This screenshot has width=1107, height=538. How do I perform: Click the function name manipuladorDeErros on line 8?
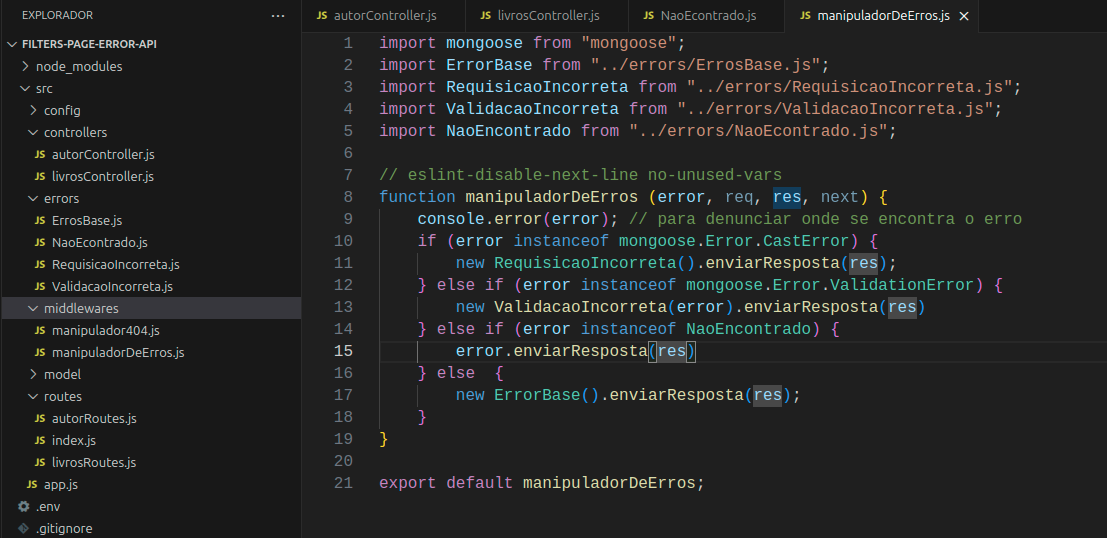(x=551, y=197)
